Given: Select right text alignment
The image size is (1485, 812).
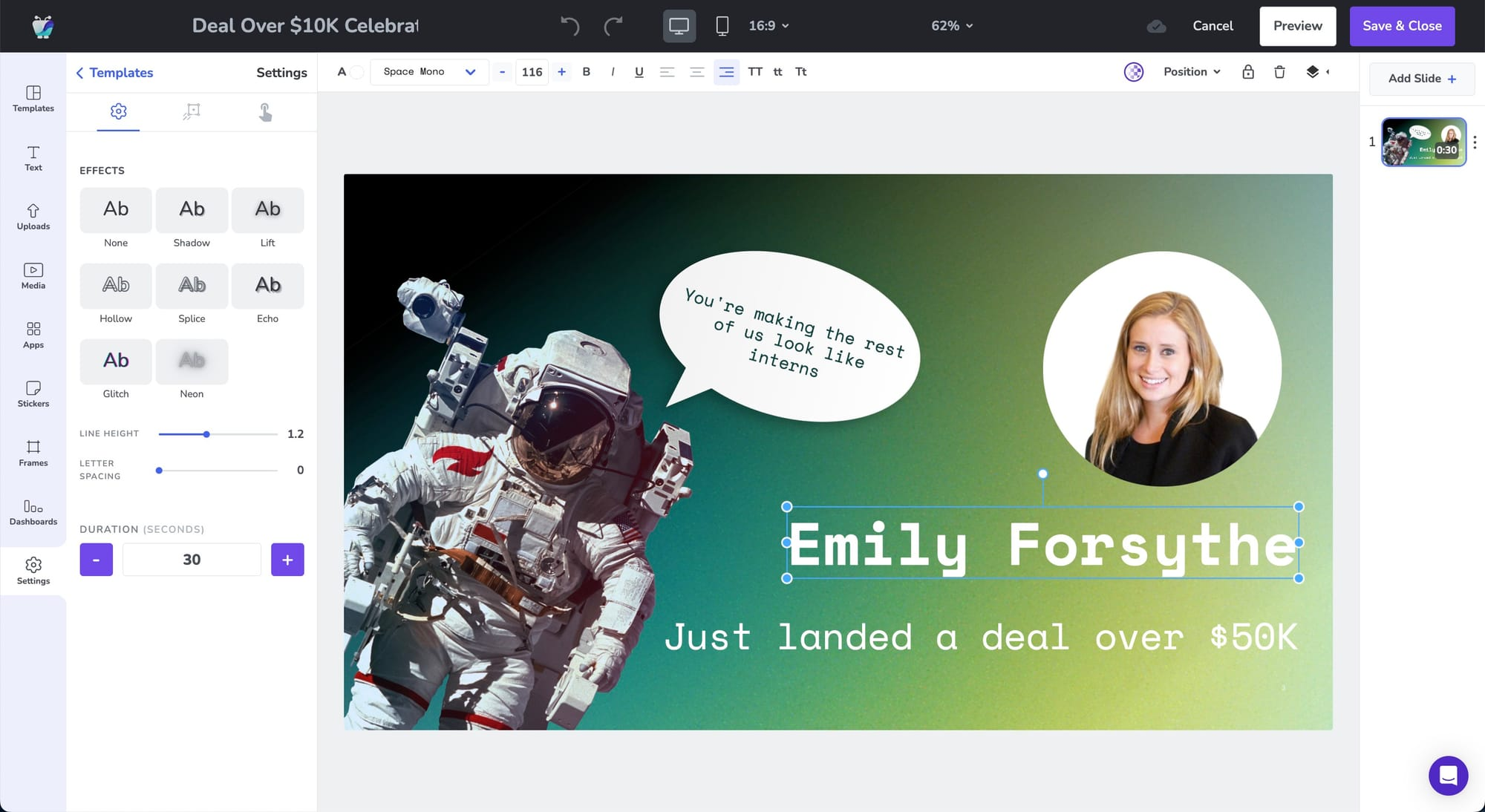Looking at the screenshot, I should pos(726,72).
